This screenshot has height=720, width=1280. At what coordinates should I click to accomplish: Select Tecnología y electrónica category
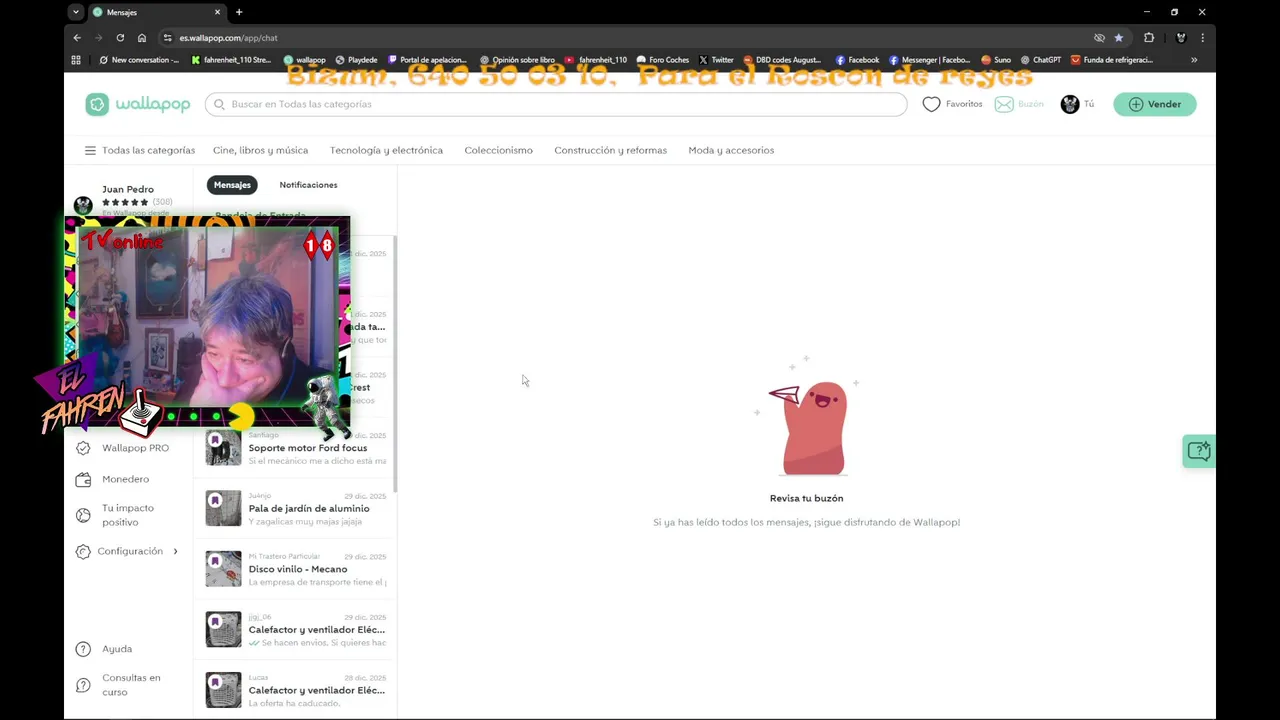coord(386,150)
